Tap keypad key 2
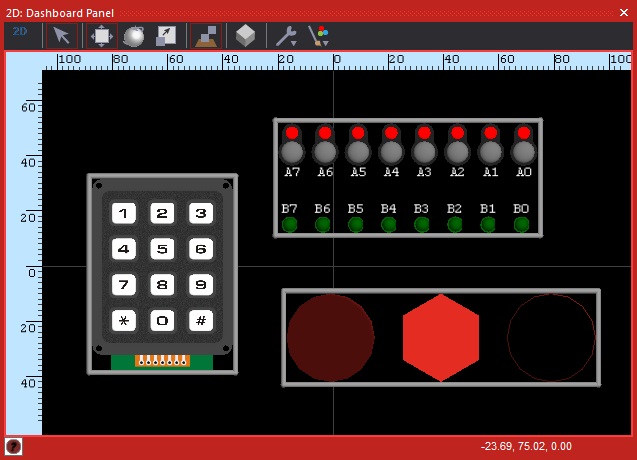This screenshot has height=460, width=637. [x=162, y=213]
